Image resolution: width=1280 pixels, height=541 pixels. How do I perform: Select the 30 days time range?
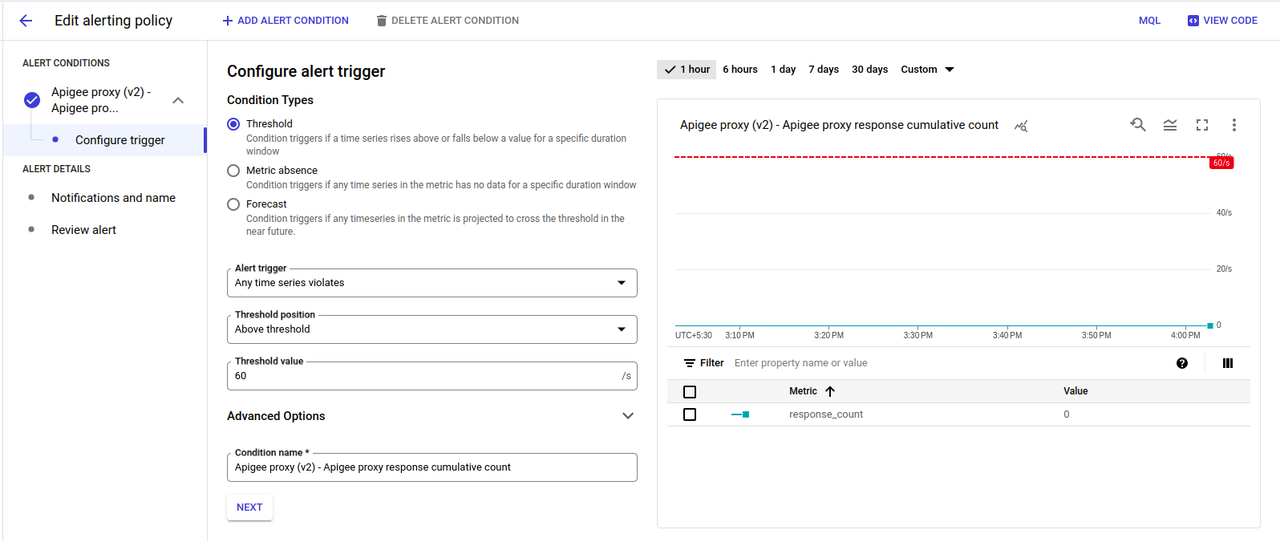click(x=870, y=69)
